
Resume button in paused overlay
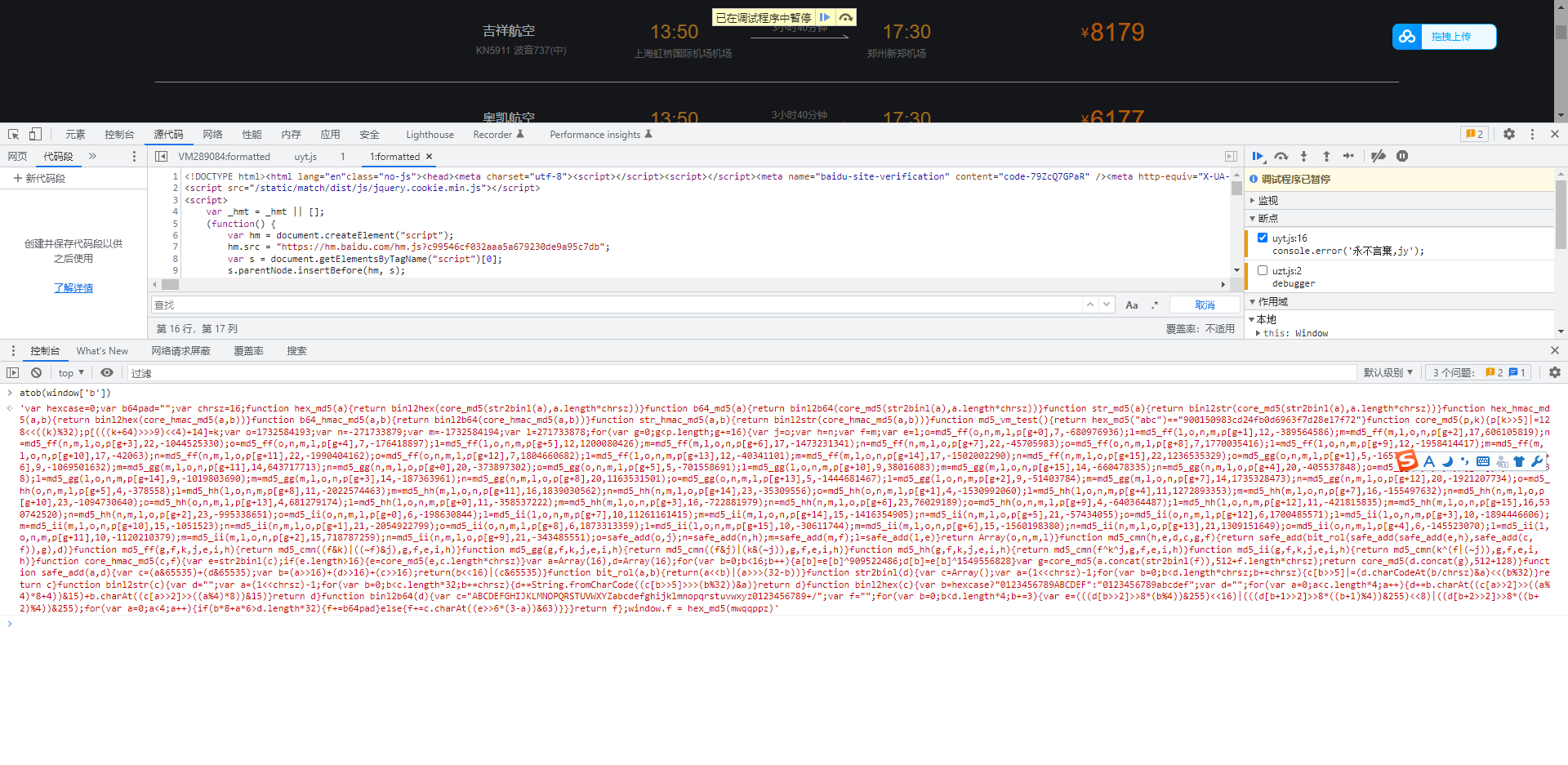click(825, 17)
